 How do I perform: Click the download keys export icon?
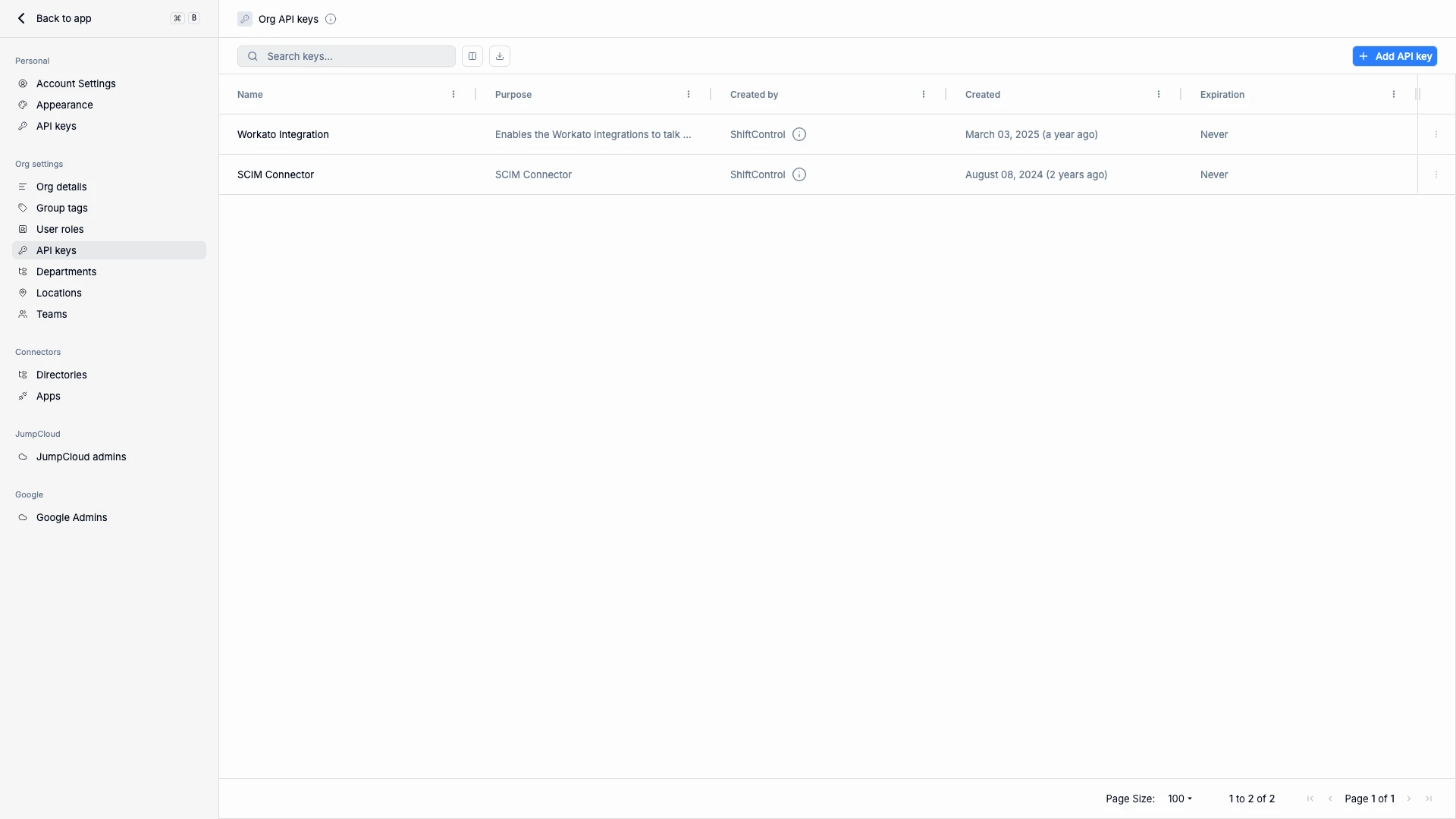(x=500, y=56)
